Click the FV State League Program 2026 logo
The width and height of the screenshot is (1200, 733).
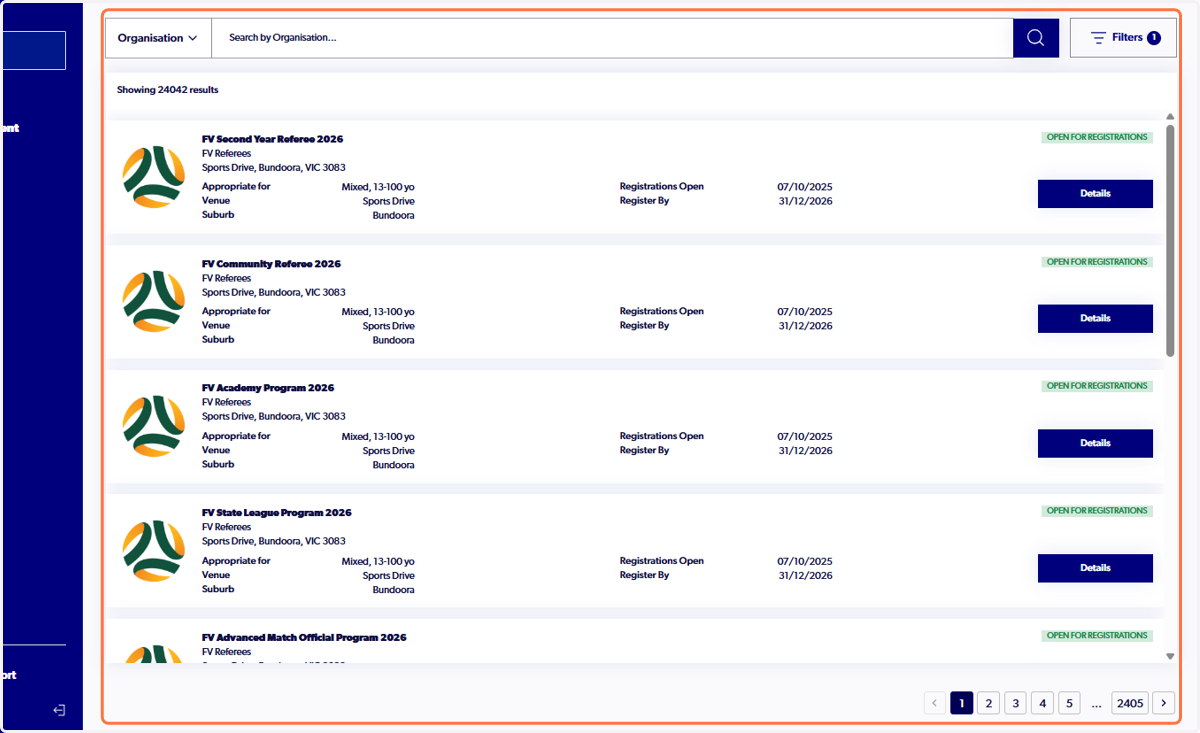click(x=154, y=551)
